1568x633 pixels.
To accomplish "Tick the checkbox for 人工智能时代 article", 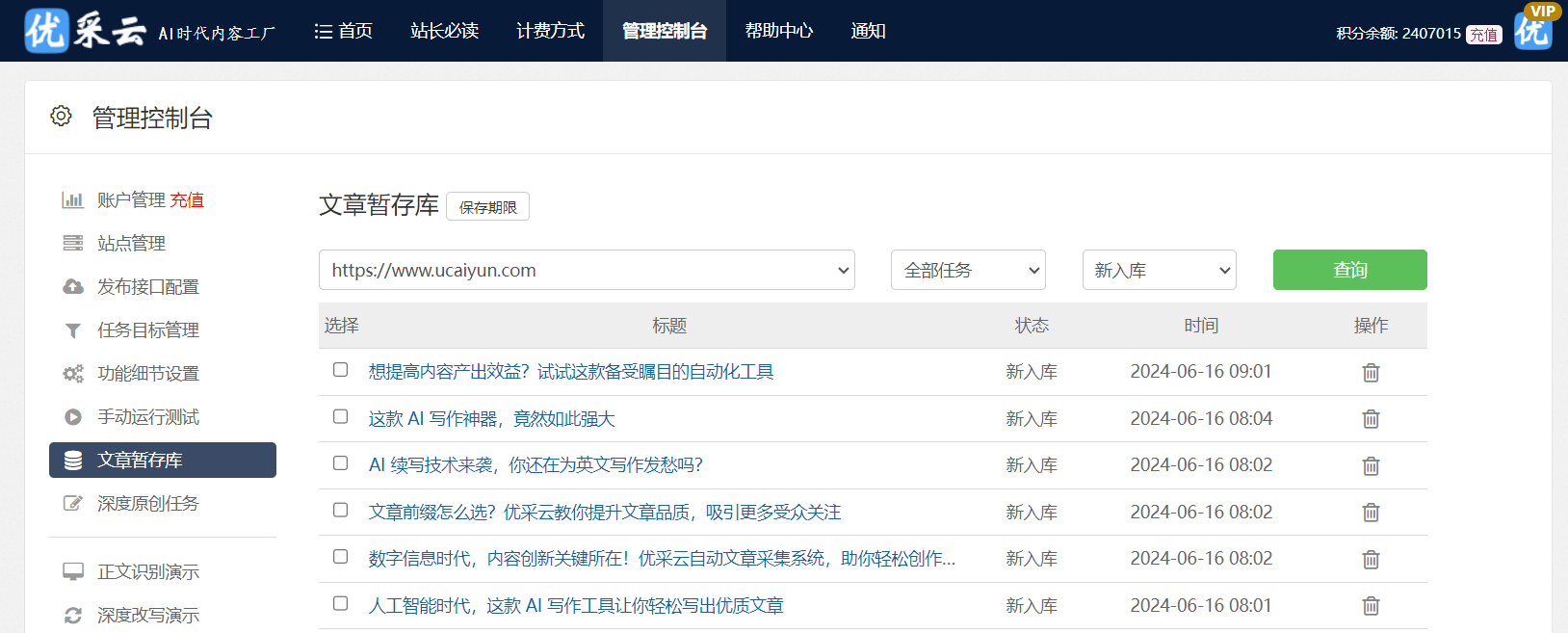I will point(340,604).
